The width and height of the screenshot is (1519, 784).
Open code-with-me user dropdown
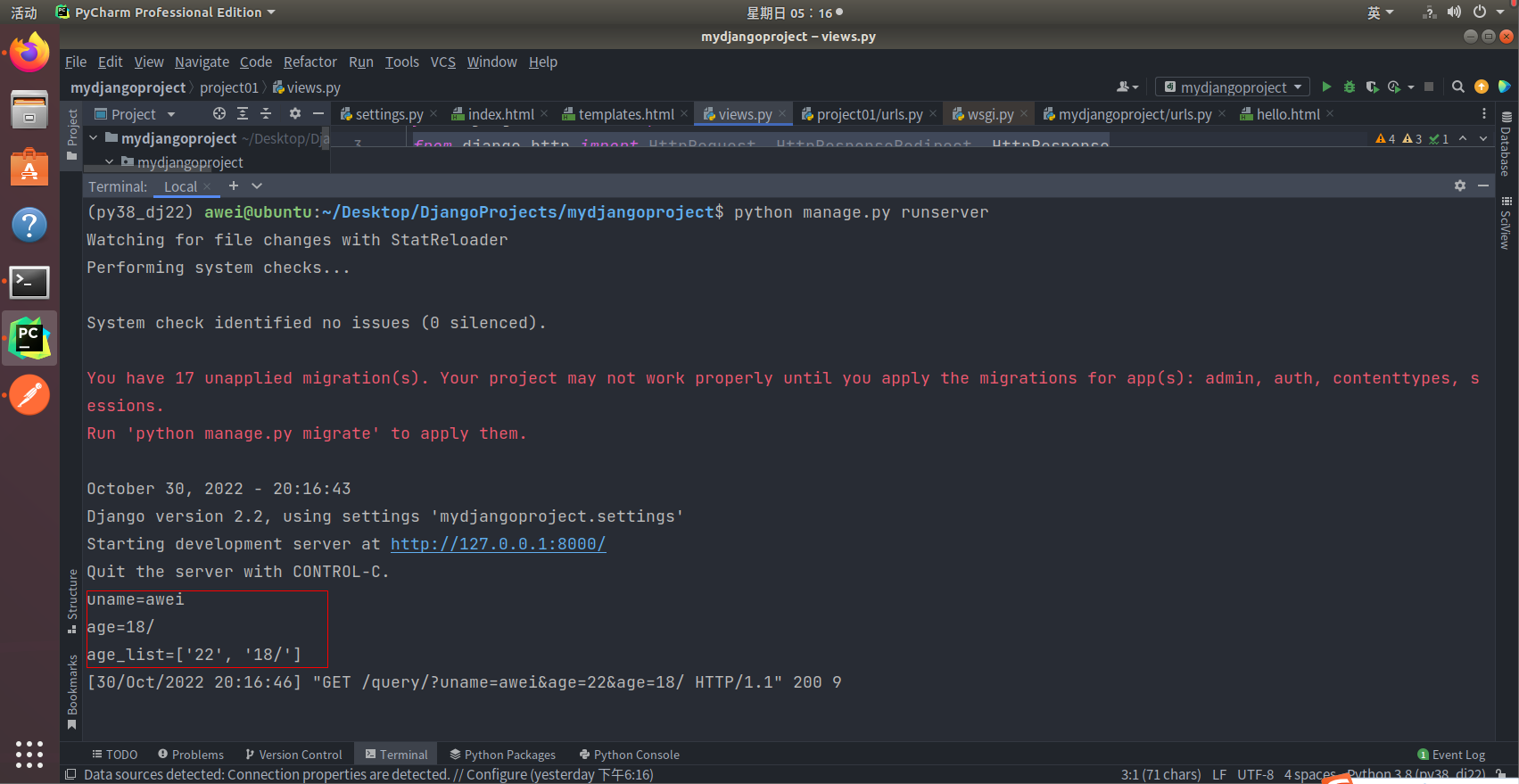click(1127, 87)
